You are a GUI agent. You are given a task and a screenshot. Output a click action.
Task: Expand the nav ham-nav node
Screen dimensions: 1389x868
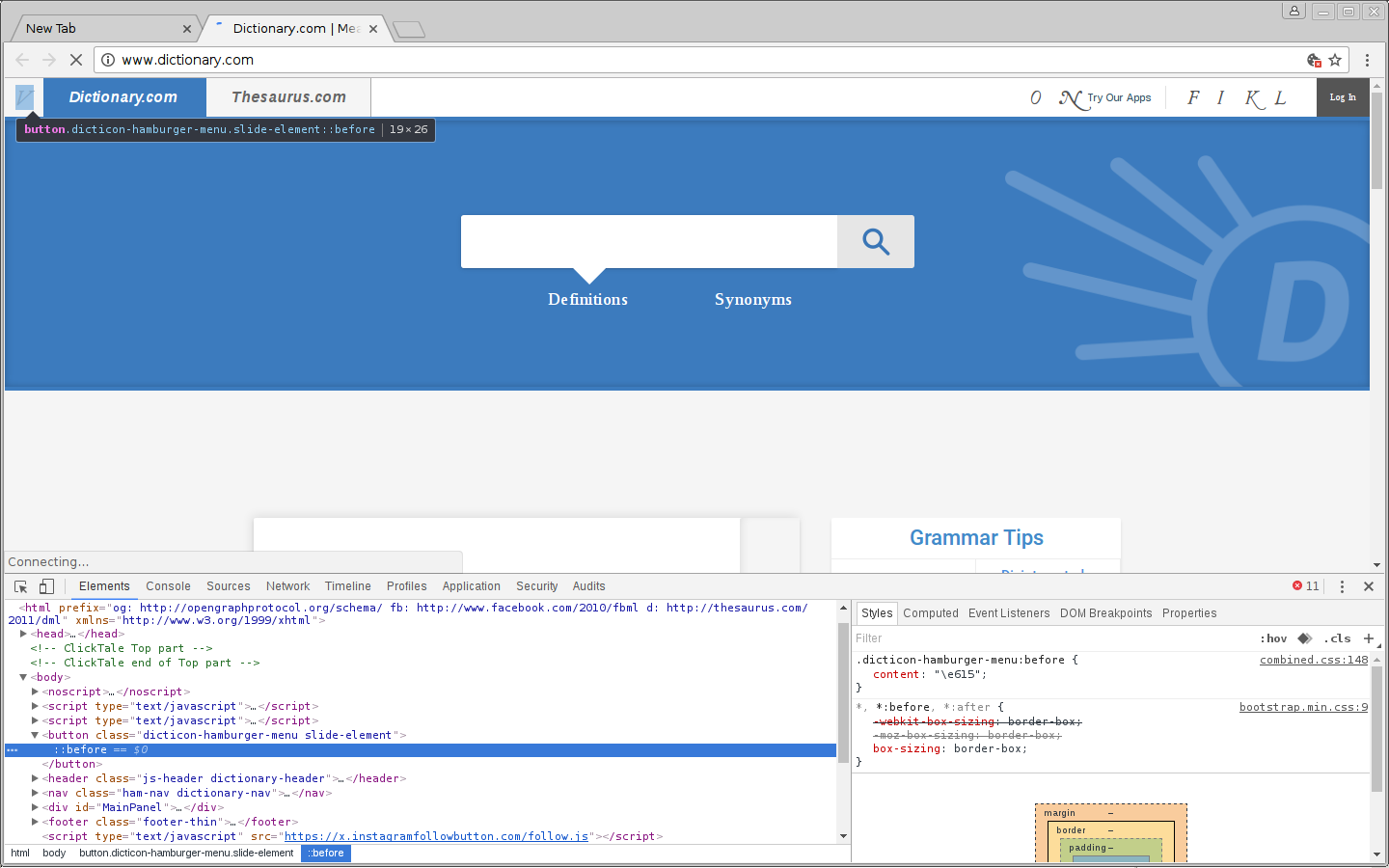pyautogui.click(x=35, y=793)
